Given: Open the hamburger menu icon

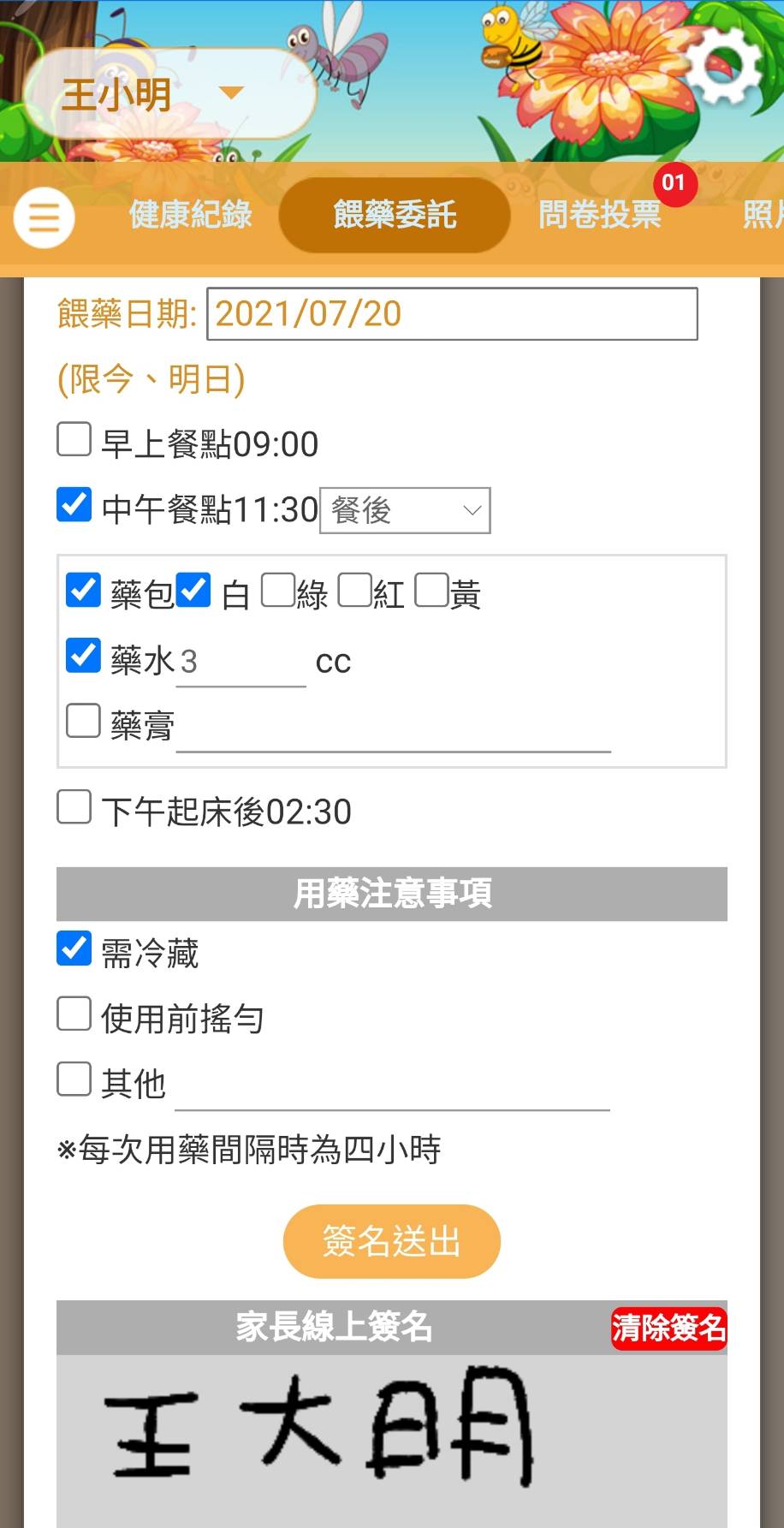Looking at the screenshot, I should [x=44, y=217].
